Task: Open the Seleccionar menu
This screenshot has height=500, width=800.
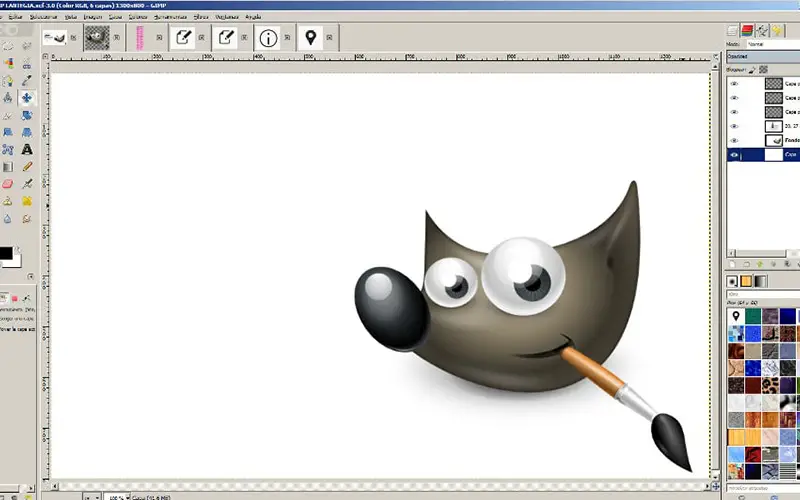Action: [x=43, y=17]
